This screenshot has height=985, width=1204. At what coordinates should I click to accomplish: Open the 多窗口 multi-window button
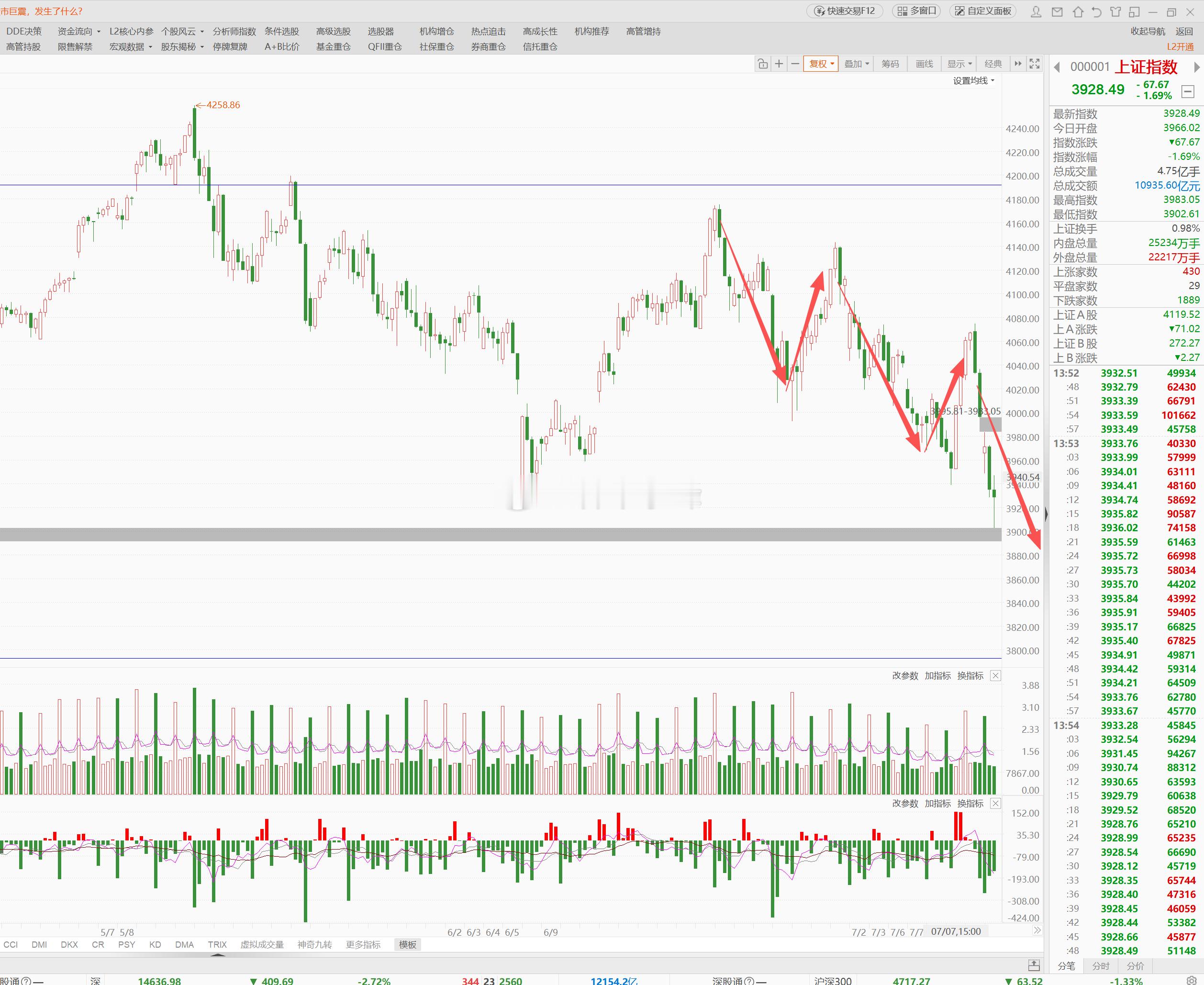coord(916,11)
